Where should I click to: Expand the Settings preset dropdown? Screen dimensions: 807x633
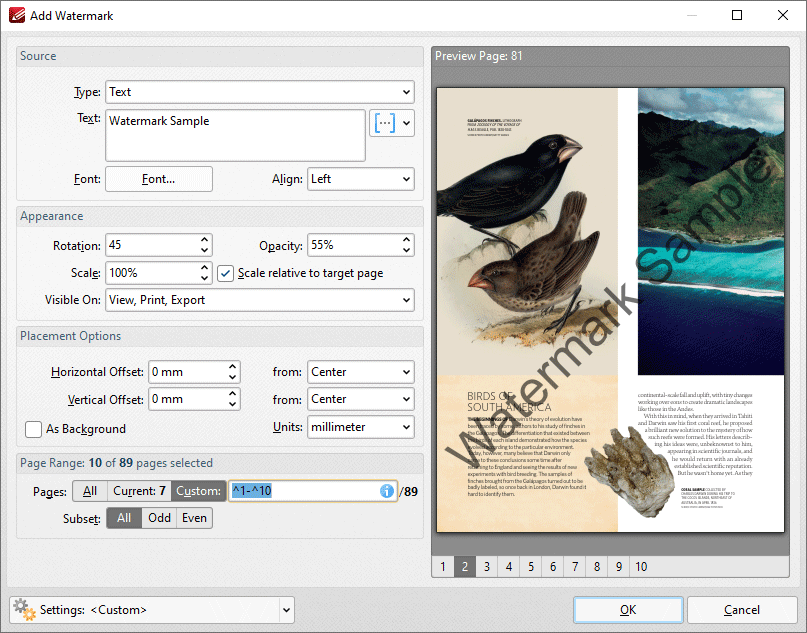click(286, 610)
